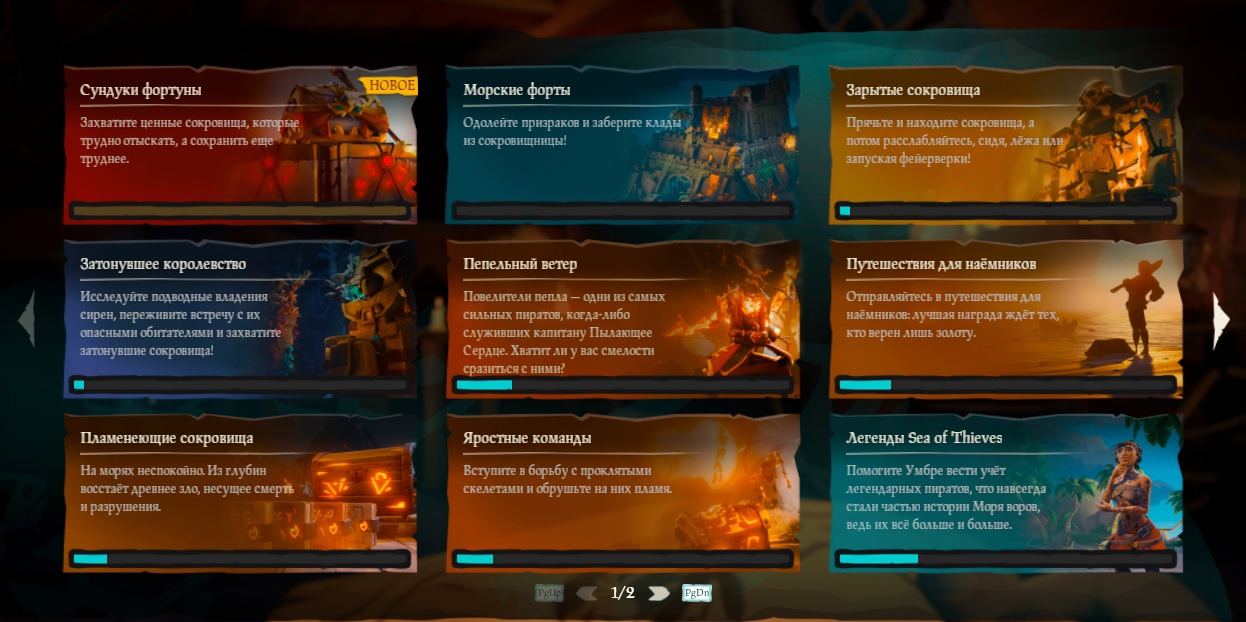1246x622 pixels.
Task: Click the НОВОЕ badge on Сундуки фортуны
Action: click(392, 85)
